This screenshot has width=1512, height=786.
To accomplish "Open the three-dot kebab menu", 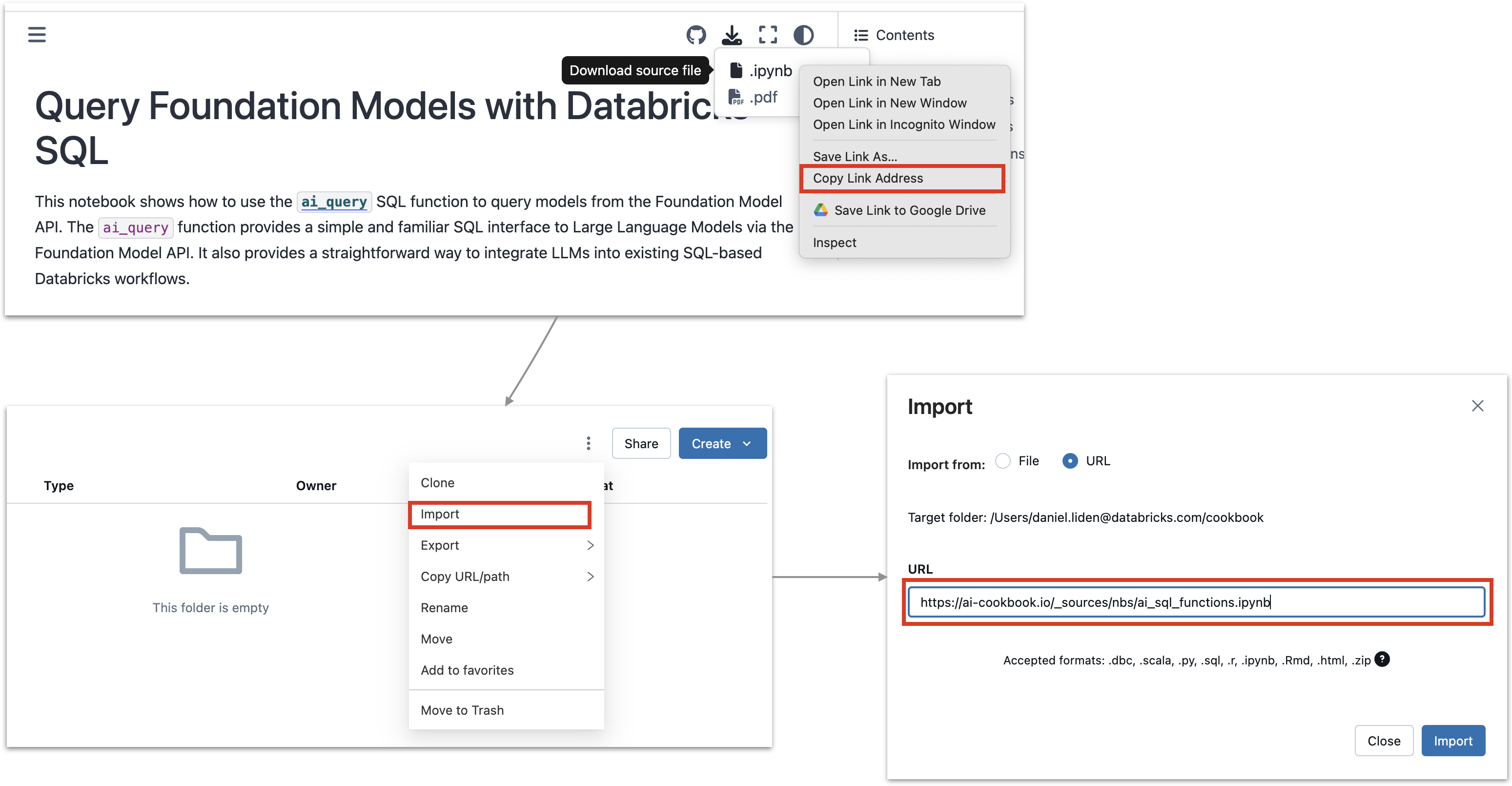I will pyautogui.click(x=588, y=443).
